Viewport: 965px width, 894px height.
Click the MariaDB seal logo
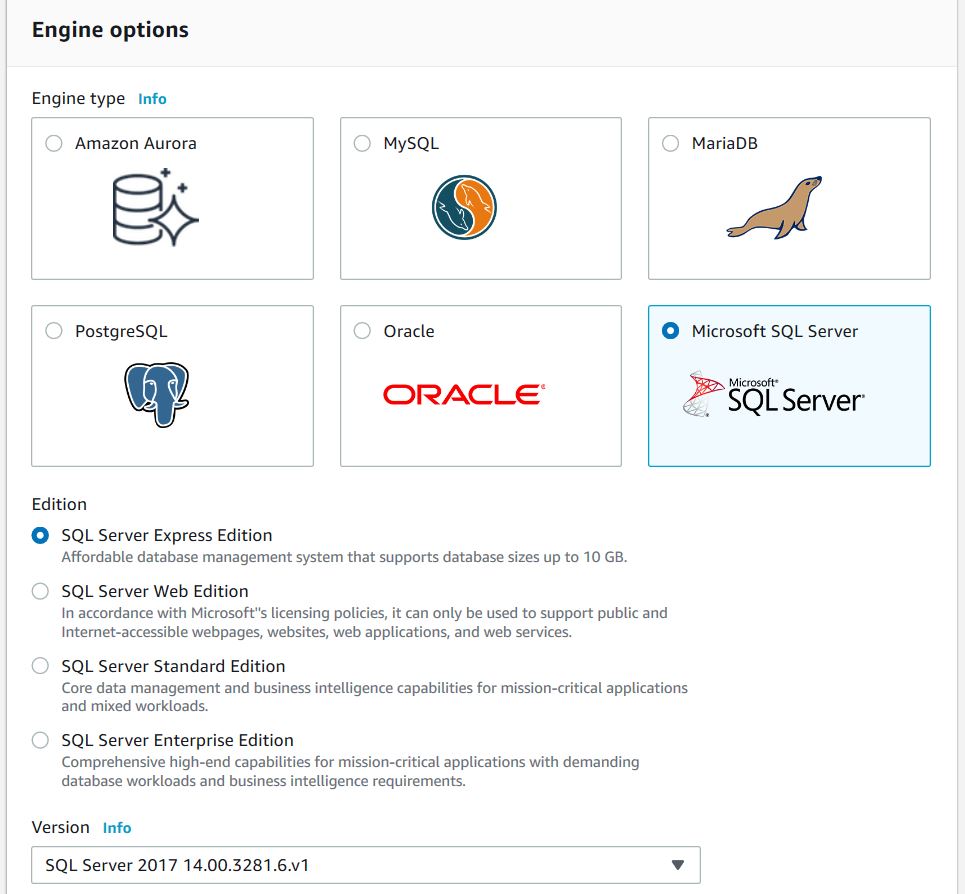point(774,207)
